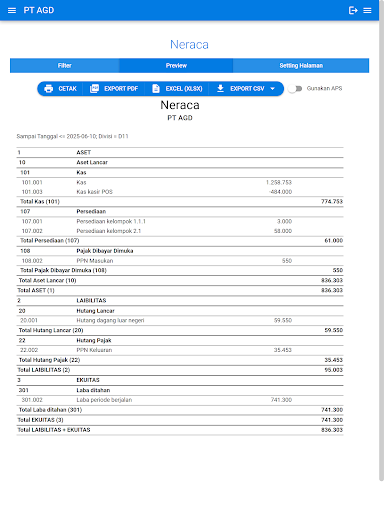Viewport: 384px width, 512px height.
Task: Click the Laba periode berjalan row
Action: [180, 400]
